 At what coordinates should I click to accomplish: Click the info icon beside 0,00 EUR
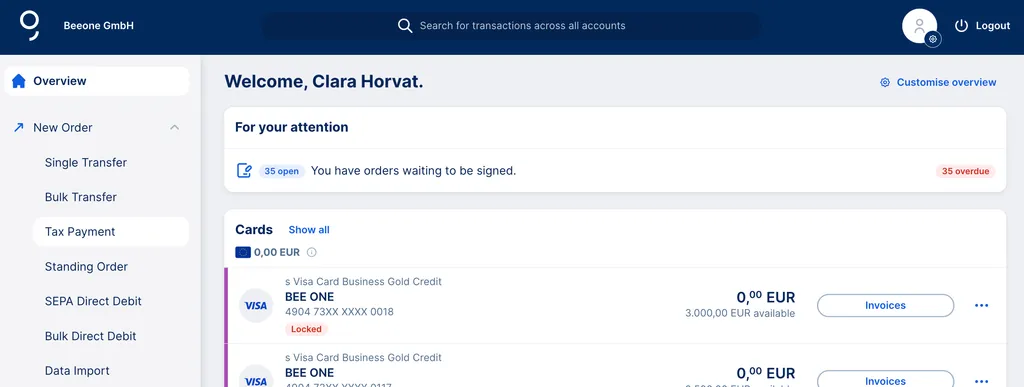tap(312, 252)
